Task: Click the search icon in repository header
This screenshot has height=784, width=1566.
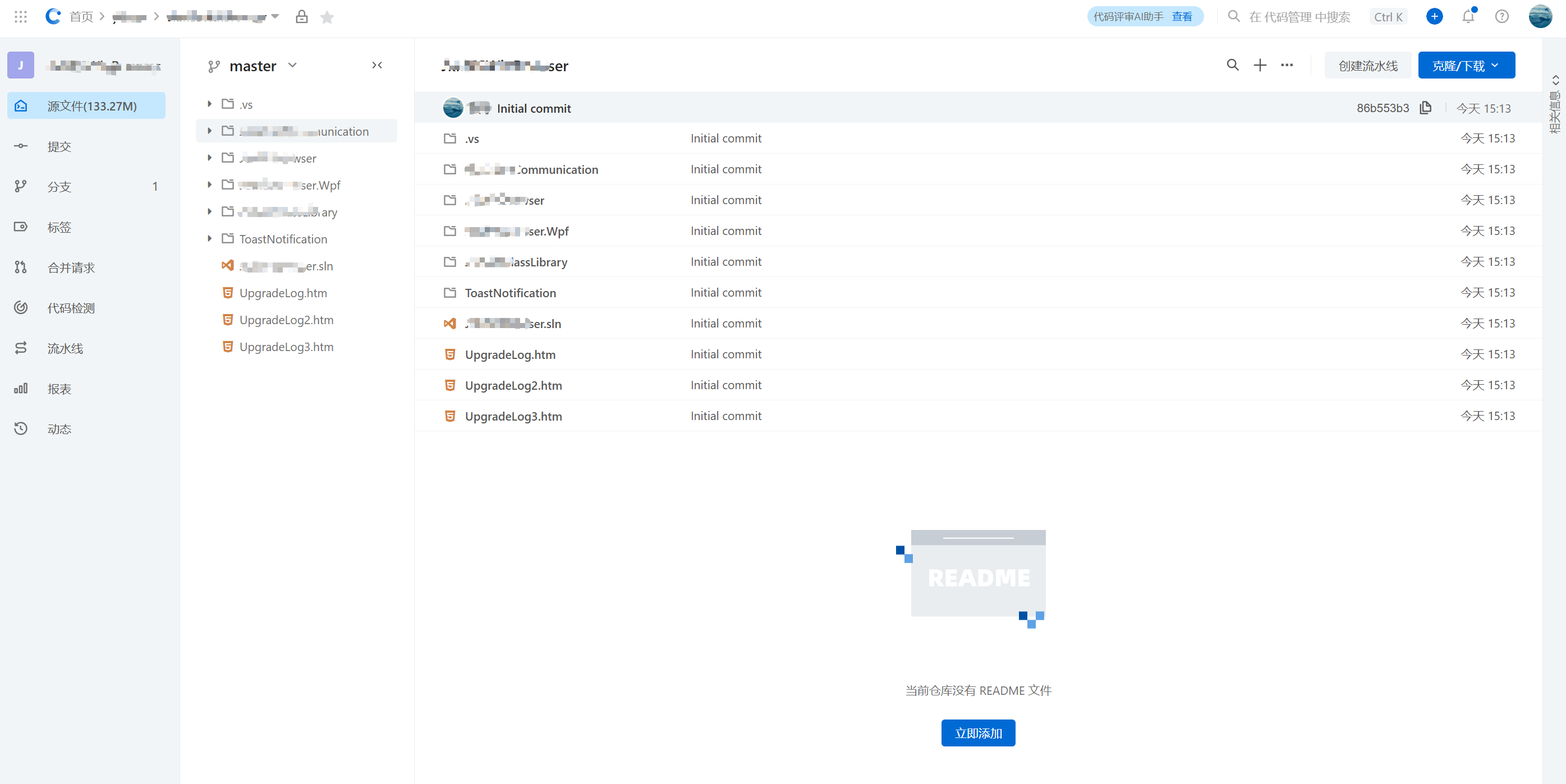Action: point(1232,65)
